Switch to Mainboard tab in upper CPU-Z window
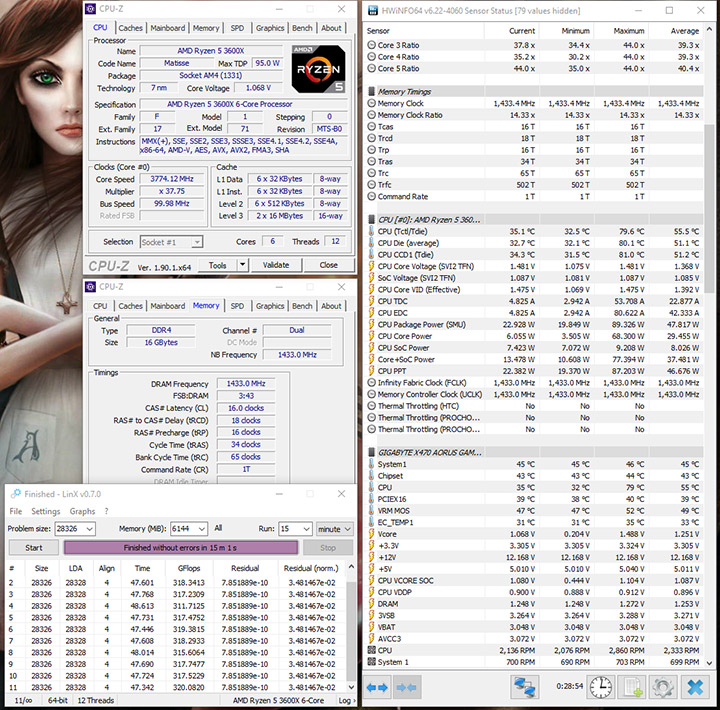Viewport: 720px width, 710px height. (168, 28)
